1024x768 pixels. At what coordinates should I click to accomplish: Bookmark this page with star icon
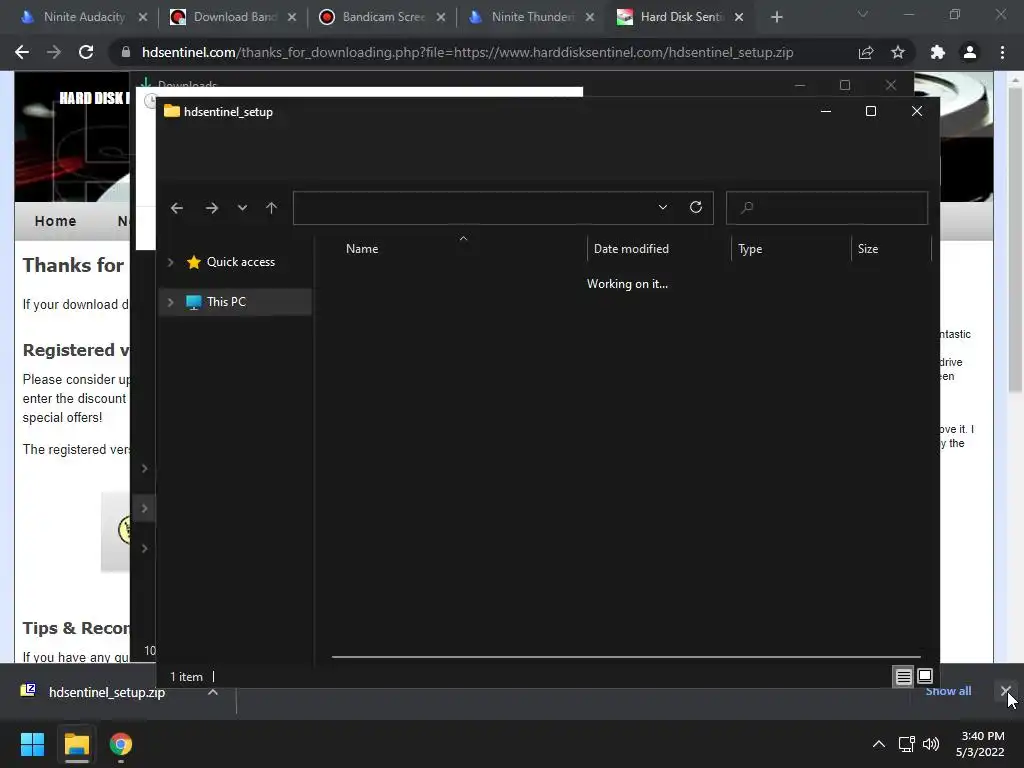tap(898, 52)
